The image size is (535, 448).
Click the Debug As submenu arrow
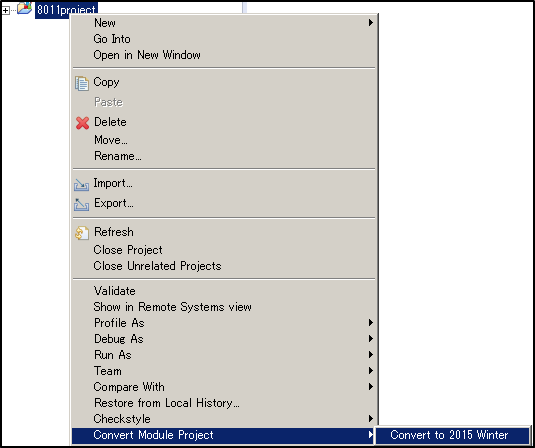click(x=371, y=339)
